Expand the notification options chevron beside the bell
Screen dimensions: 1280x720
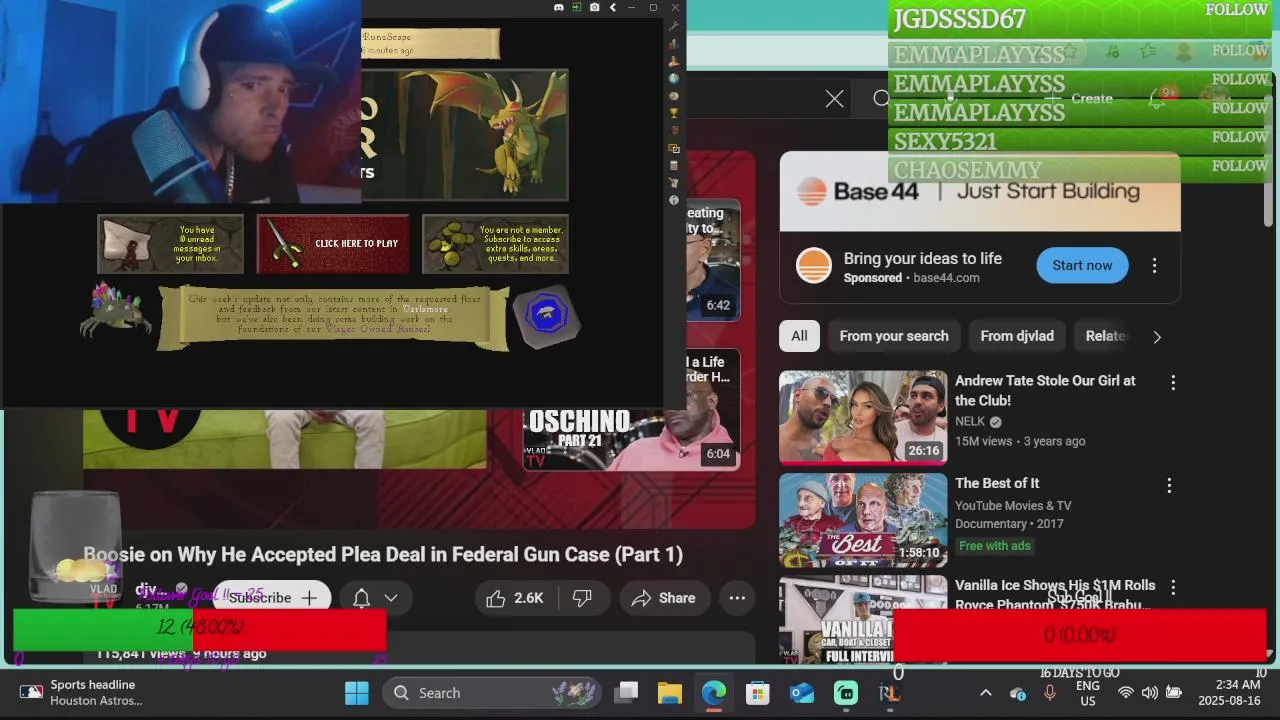(x=391, y=598)
